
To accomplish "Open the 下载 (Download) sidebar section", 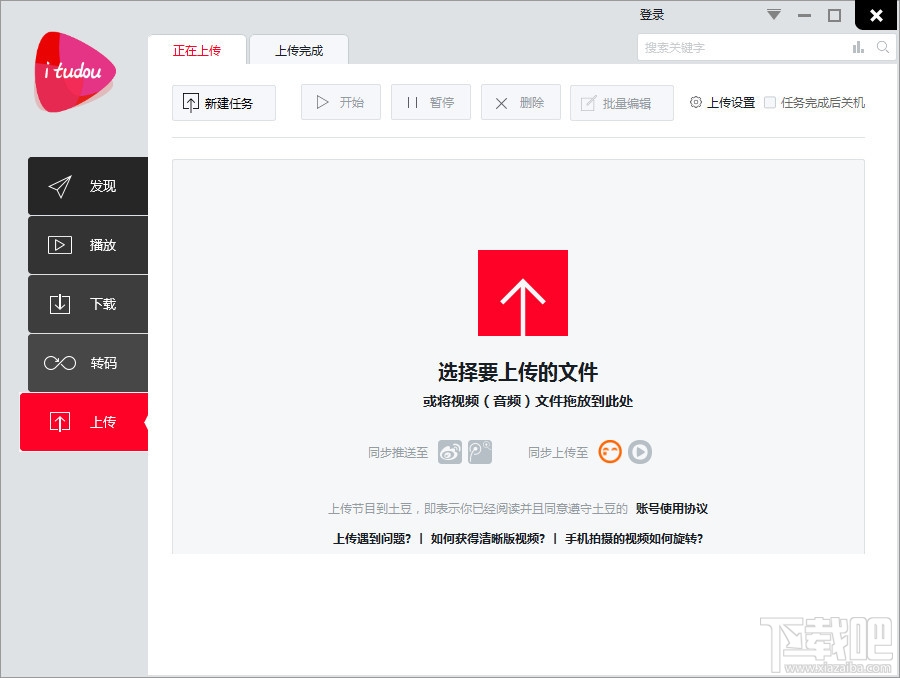I will coord(88,304).
